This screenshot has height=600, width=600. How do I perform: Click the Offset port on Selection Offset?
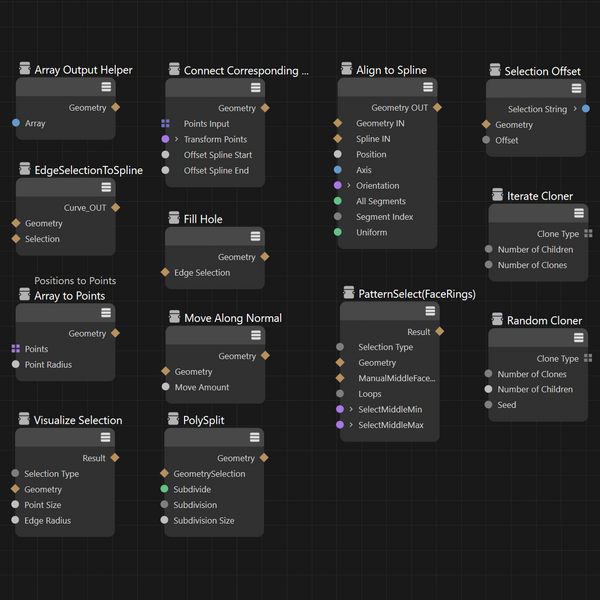486,140
